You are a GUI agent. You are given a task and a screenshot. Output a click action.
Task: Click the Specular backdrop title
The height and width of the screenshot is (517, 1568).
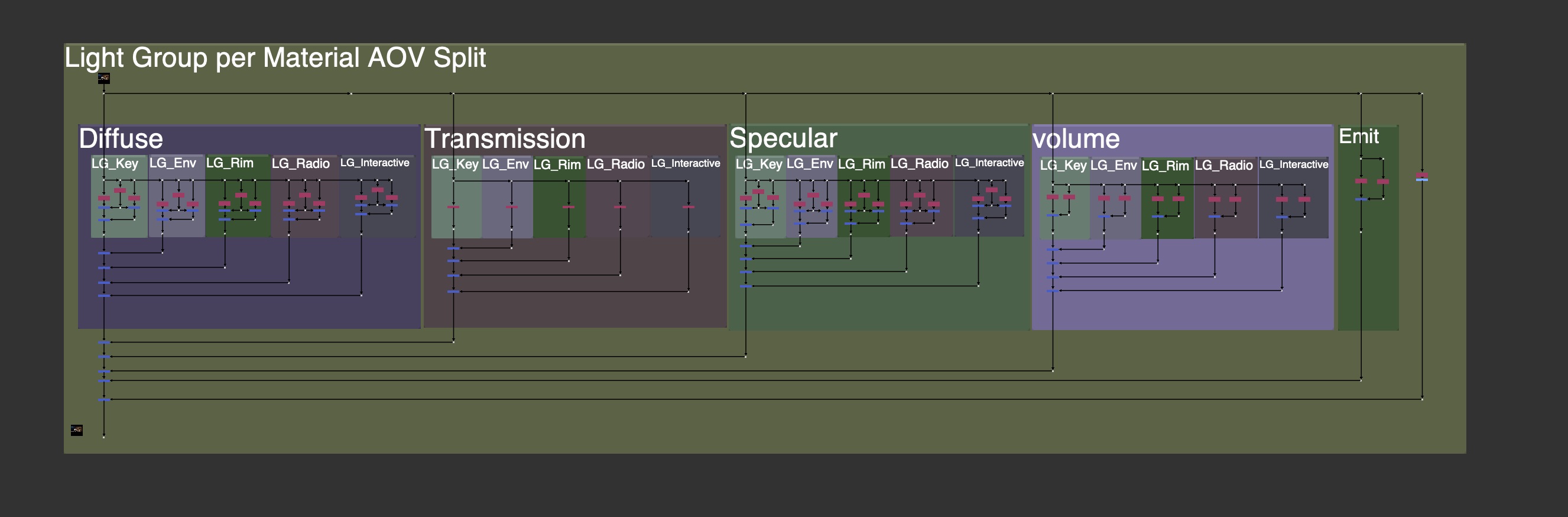tap(783, 138)
